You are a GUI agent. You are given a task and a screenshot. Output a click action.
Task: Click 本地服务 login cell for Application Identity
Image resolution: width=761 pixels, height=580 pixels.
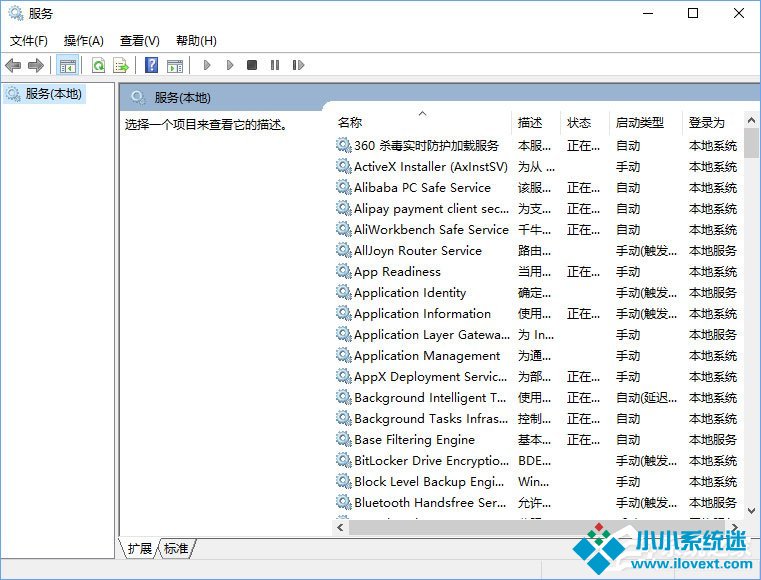[712, 292]
